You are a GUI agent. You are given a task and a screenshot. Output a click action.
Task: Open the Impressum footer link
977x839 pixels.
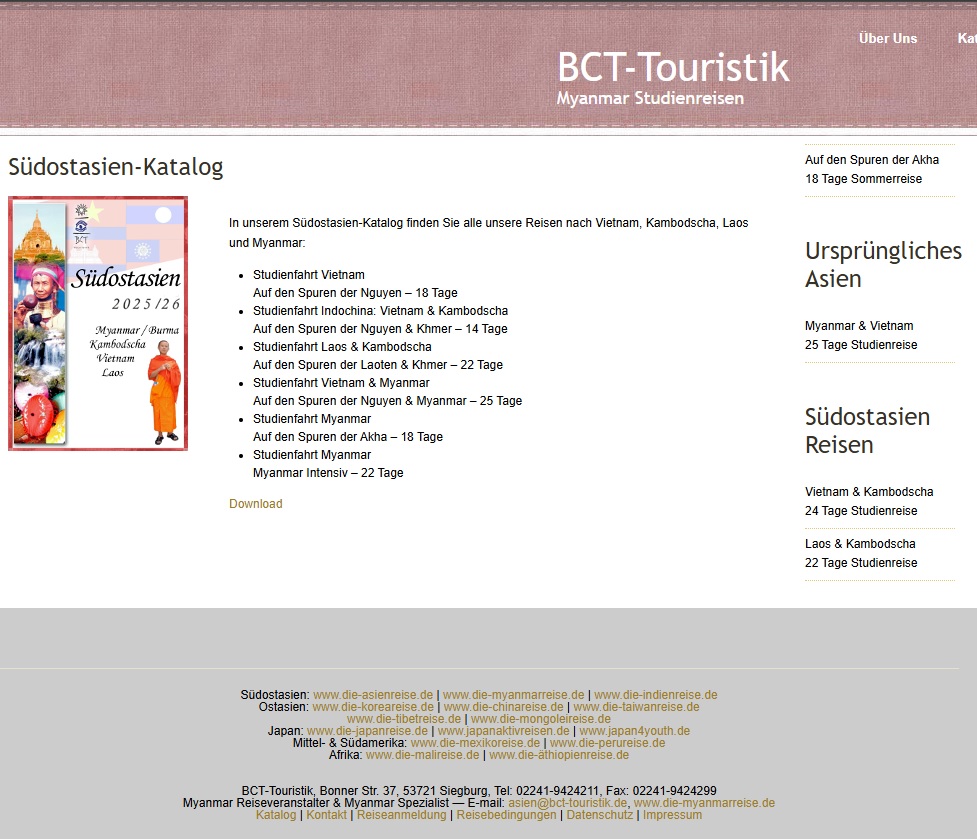point(672,815)
